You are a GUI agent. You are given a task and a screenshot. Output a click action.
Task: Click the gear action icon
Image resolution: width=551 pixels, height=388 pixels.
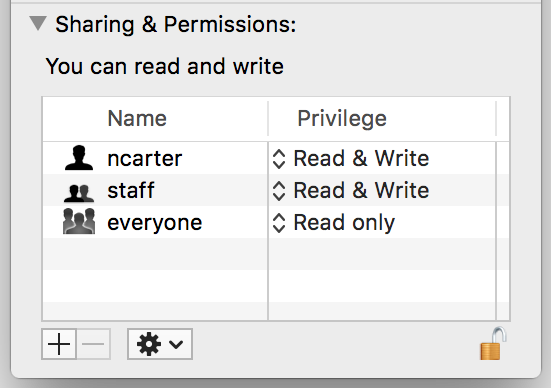tap(149, 344)
